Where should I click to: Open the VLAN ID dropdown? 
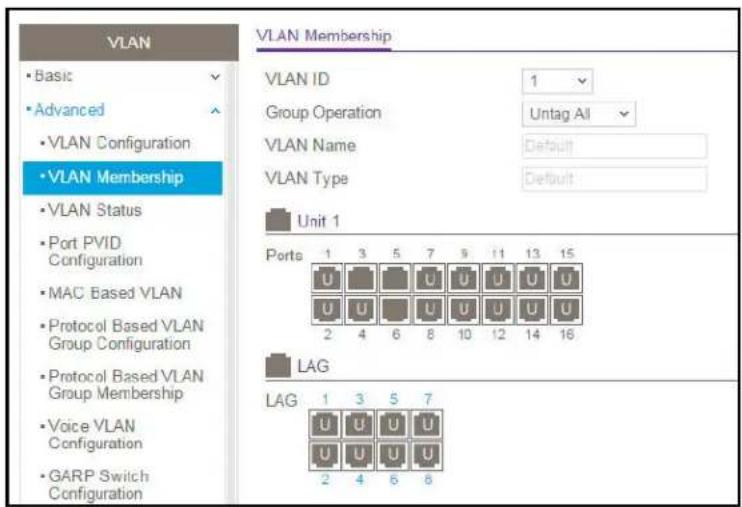[x=557, y=81]
